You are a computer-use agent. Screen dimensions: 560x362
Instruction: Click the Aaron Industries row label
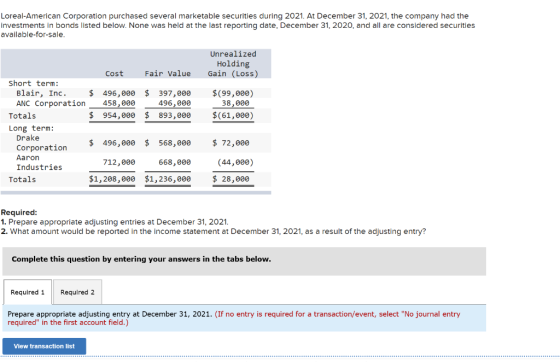[39, 162]
